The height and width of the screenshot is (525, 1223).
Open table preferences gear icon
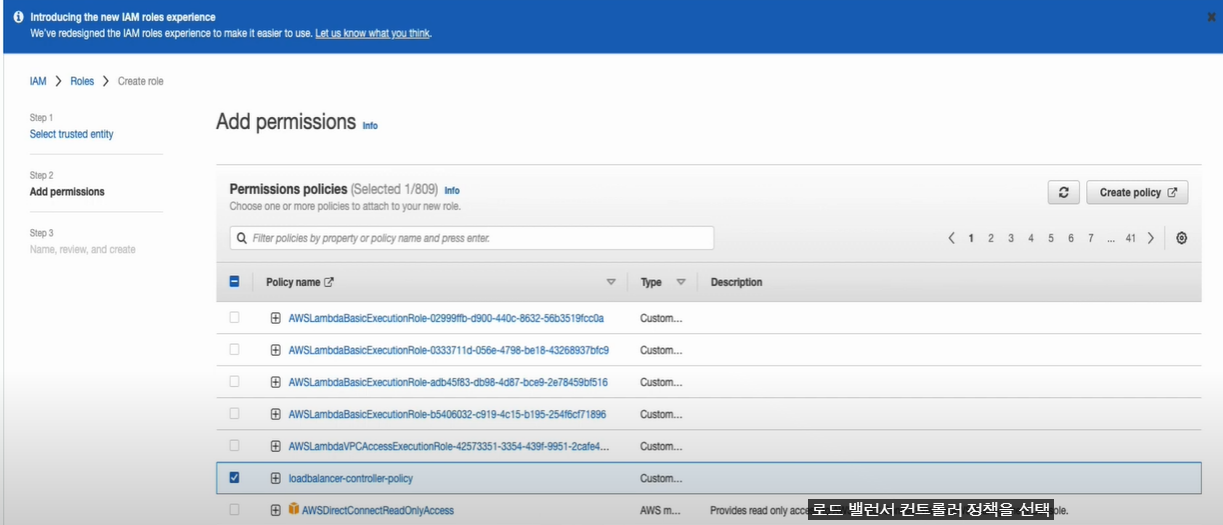click(x=1182, y=238)
